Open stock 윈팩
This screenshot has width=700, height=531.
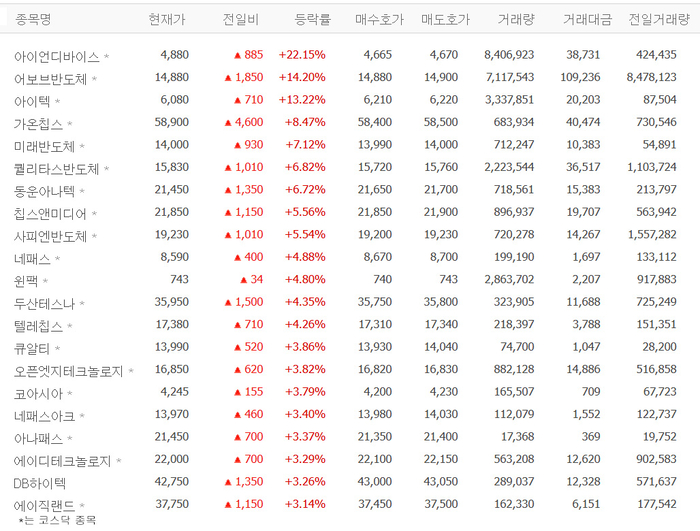pos(25,281)
